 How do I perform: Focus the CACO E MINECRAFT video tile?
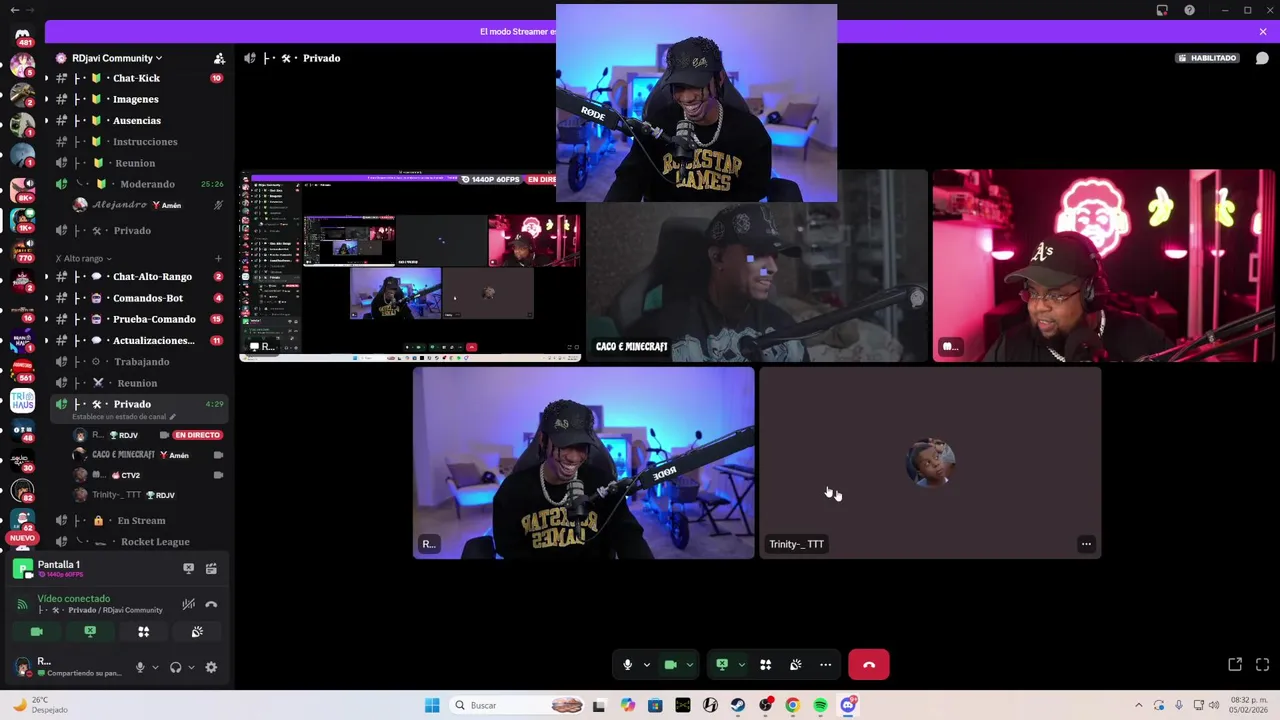point(757,265)
